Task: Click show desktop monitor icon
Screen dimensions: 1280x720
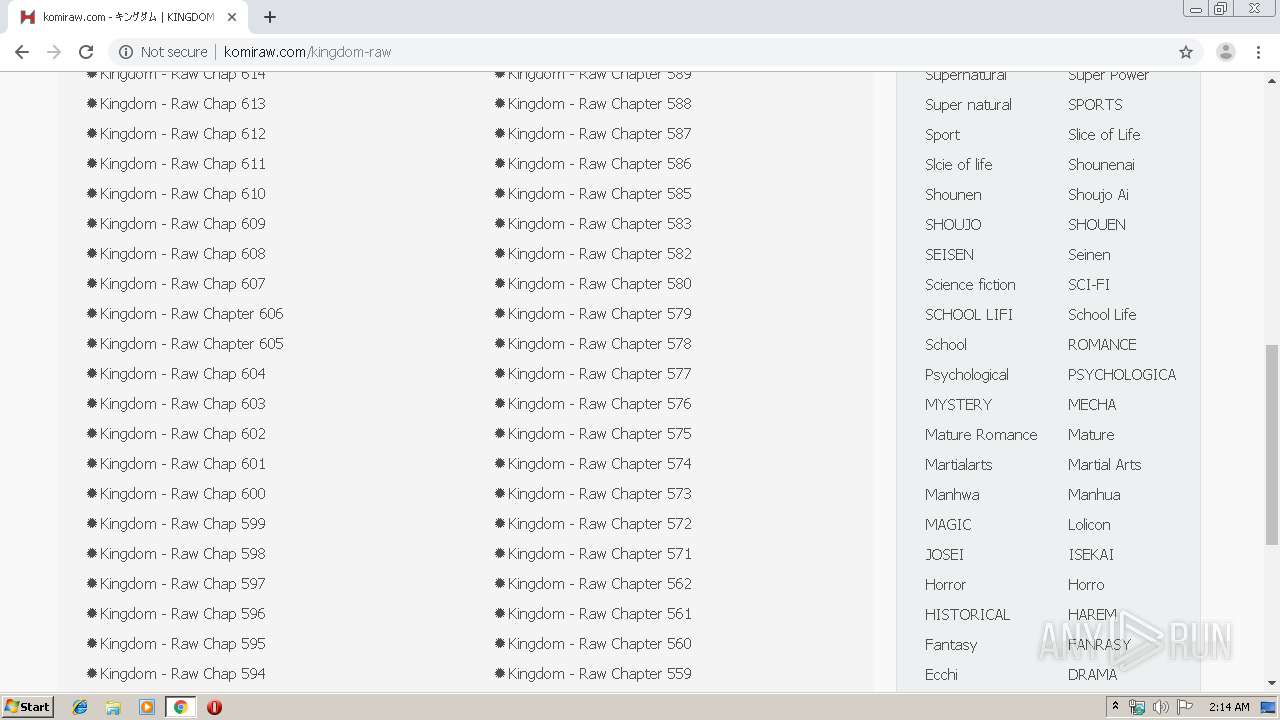Action: (1268, 707)
